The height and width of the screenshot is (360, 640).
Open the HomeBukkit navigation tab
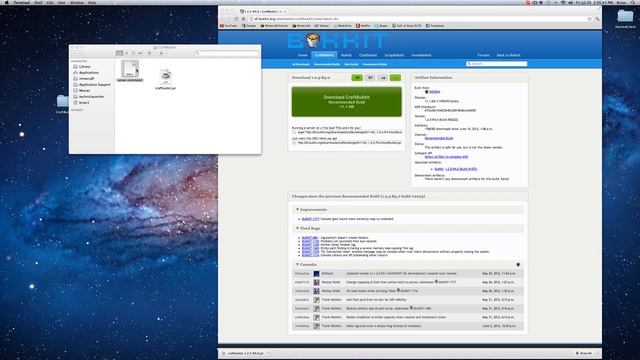click(x=421, y=55)
